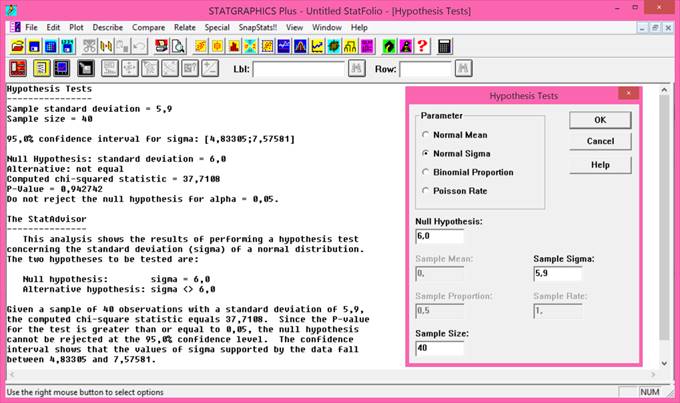Open the probability distributions bell curve icon
This screenshot has height=403, width=680.
point(300,46)
